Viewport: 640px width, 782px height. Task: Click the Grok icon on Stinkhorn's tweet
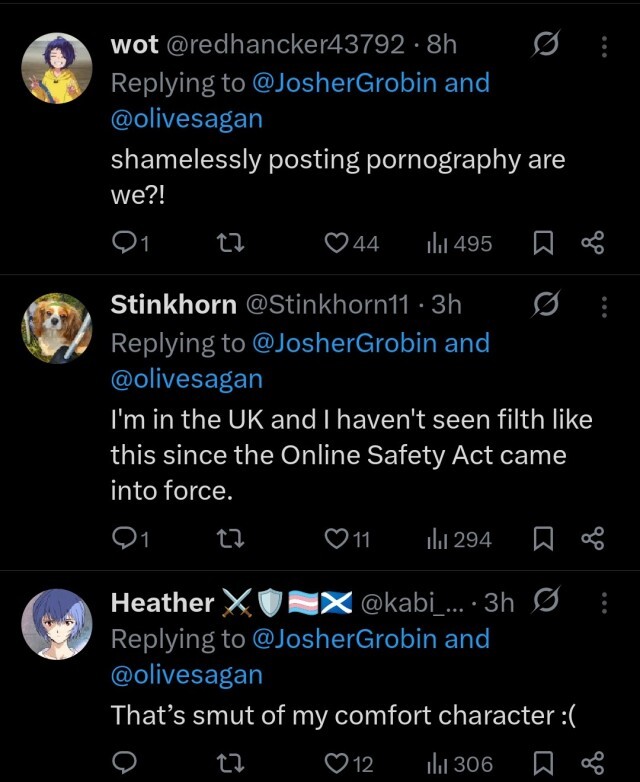pyautogui.click(x=546, y=305)
